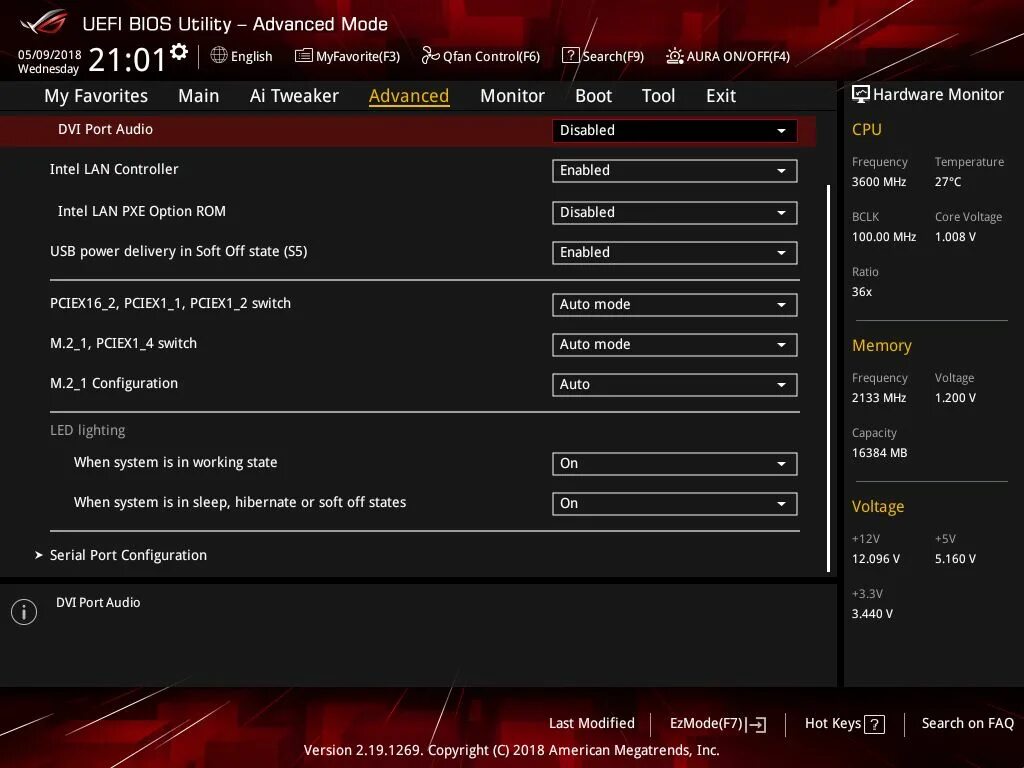Click the 21:01 clock time

(127, 60)
